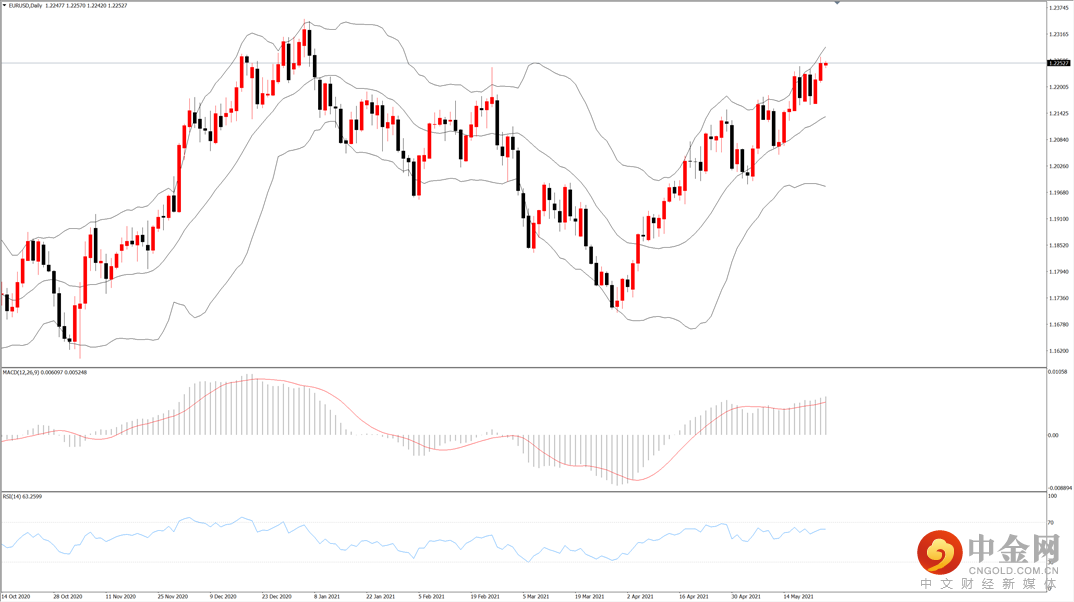
Task: Click the 22 Jan 2021 date label
Action: click(381, 597)
